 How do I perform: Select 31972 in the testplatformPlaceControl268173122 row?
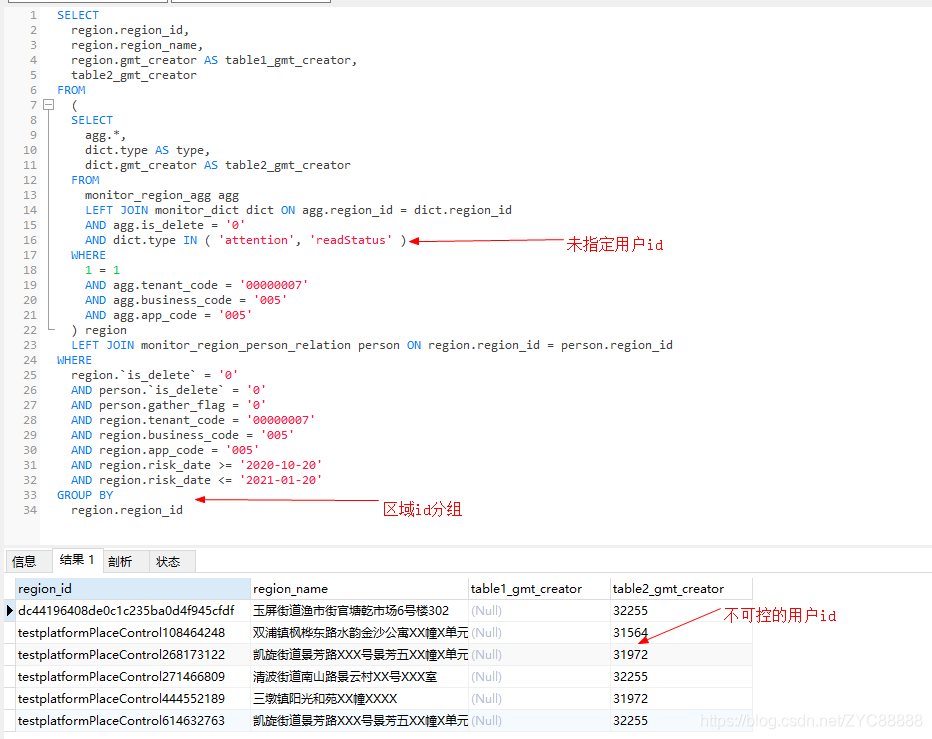tap(681, 655)
